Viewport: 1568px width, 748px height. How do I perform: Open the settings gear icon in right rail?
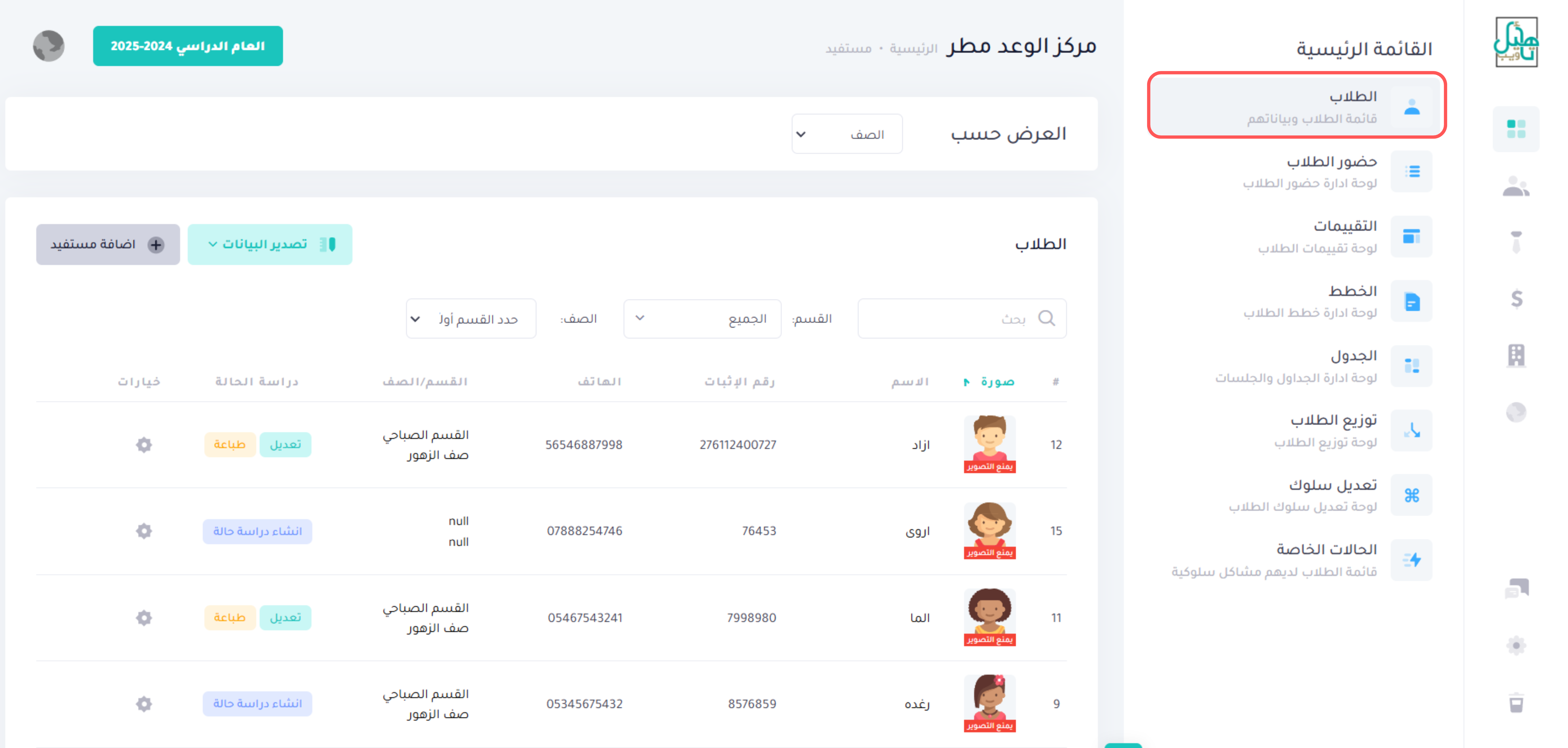(x=1516, y=645)
